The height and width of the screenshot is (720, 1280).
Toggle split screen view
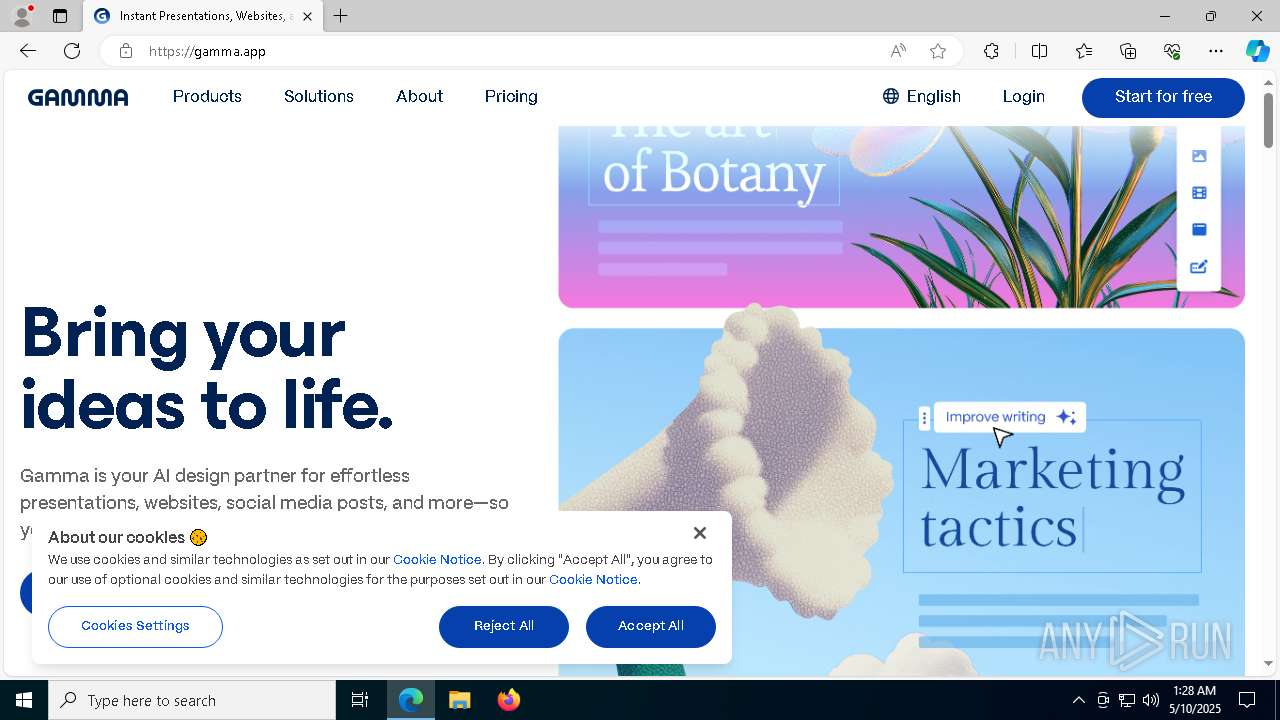click(1039, 51)
